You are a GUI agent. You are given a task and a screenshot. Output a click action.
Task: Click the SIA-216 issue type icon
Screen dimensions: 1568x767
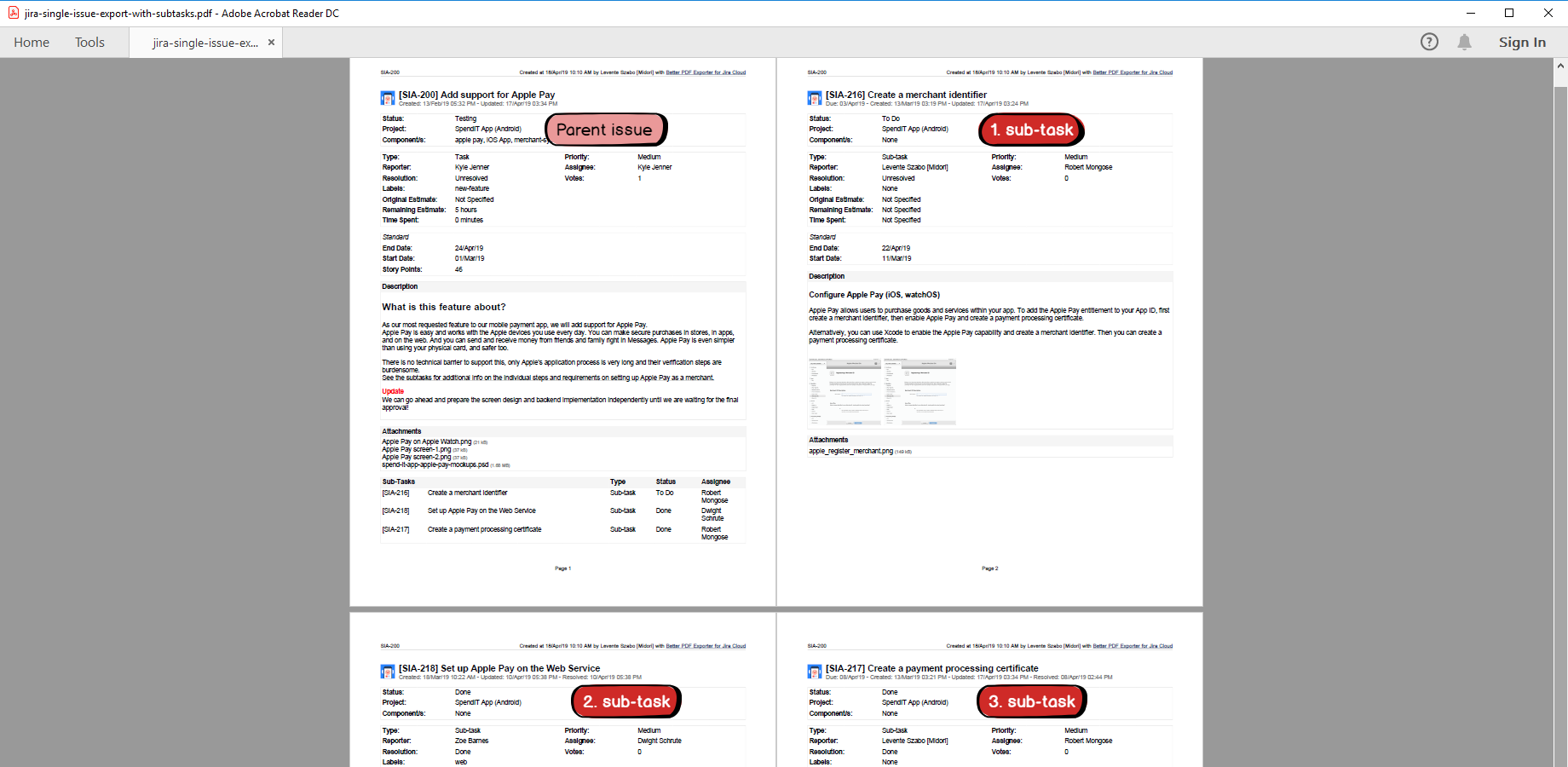pyautogui.click(x=815, y=98)
